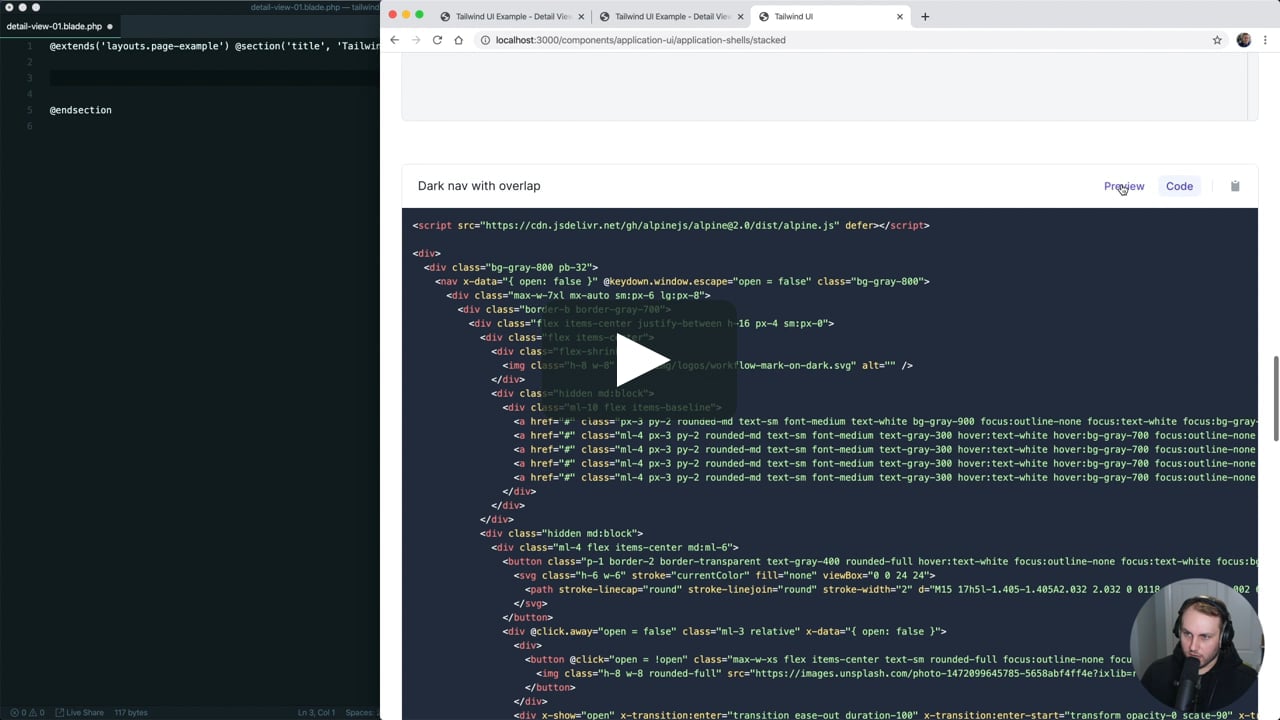The image size is (1280, 720).
Task: Close the second Tailwind UI Example tab
Action: (741, 16)
